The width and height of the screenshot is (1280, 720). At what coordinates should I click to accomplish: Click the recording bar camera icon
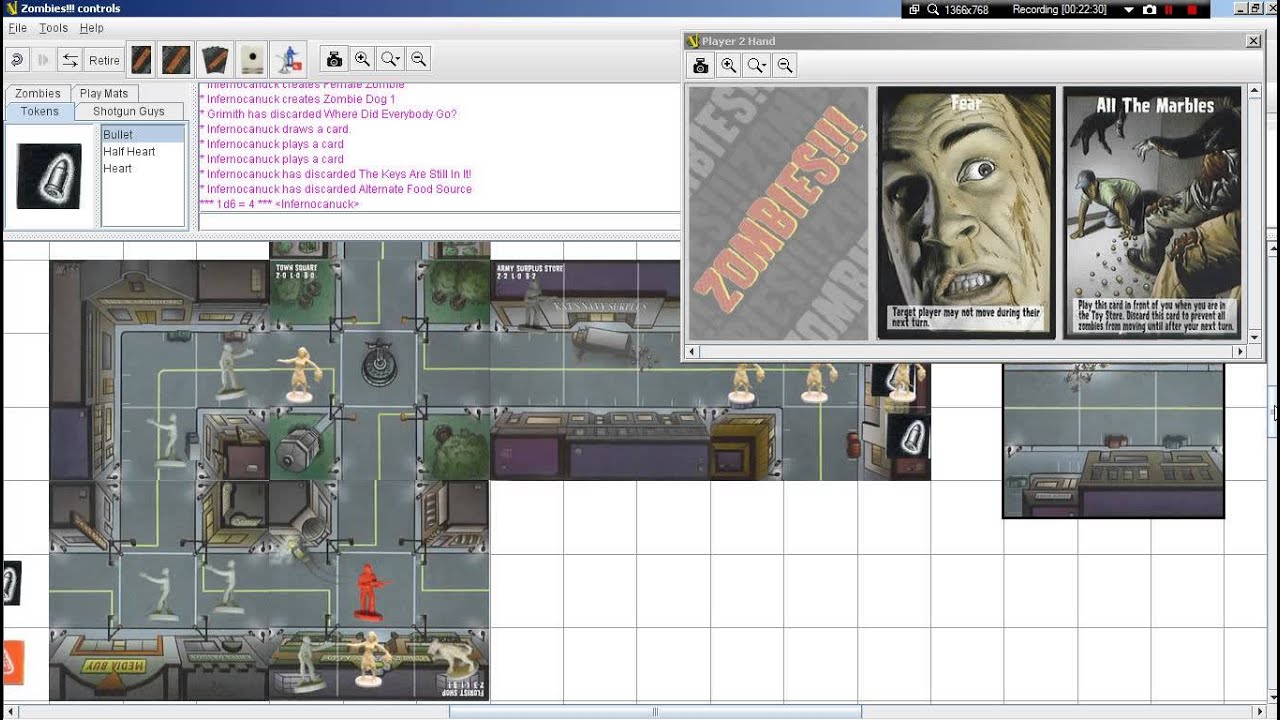click(x=1149, y=9)
